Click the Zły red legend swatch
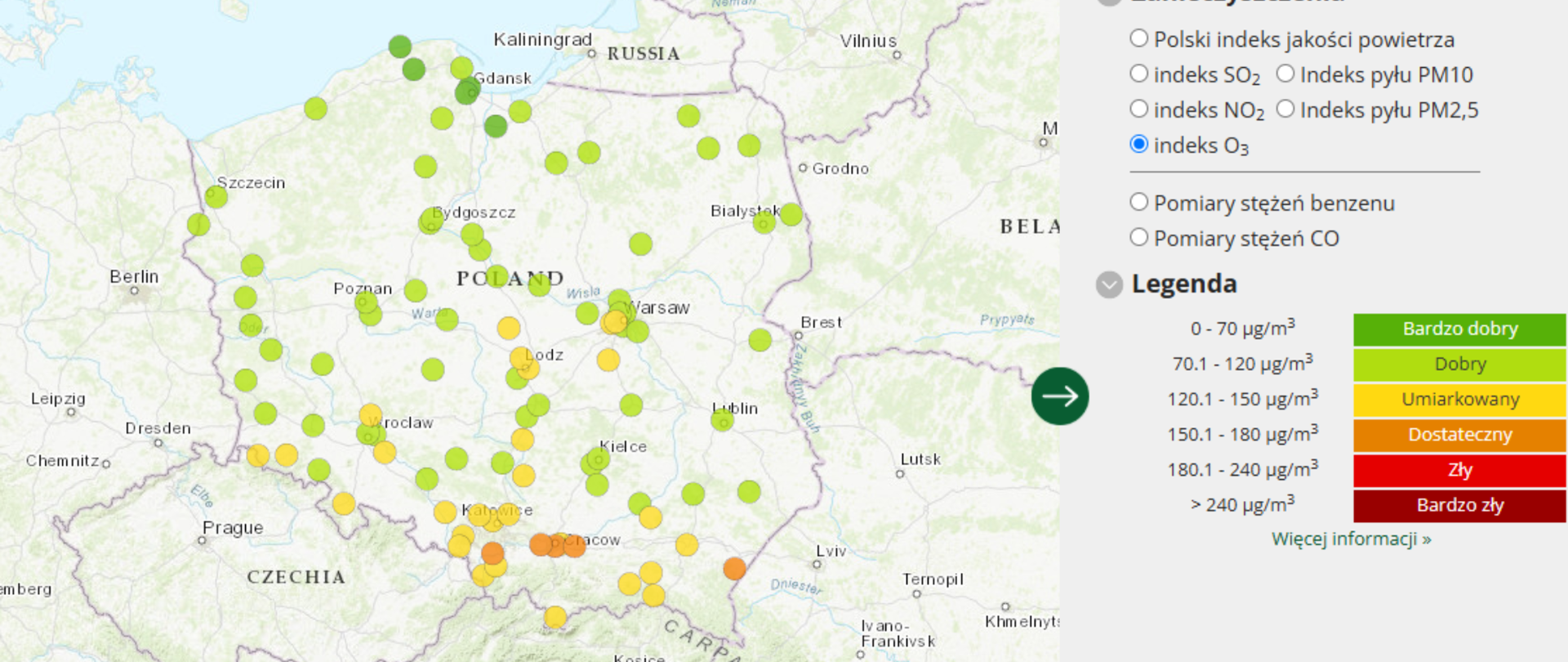This screenshot has height=662, width=1568. 1459,470
